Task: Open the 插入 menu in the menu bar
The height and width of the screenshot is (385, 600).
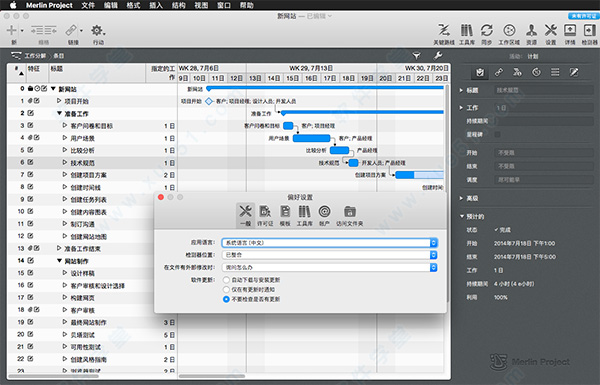Action: (156, 5)
